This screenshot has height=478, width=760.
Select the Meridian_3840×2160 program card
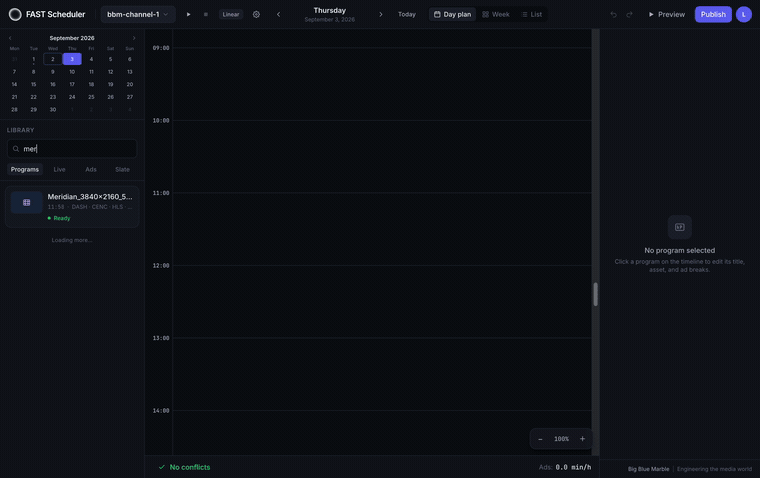(x=72, y=207)
